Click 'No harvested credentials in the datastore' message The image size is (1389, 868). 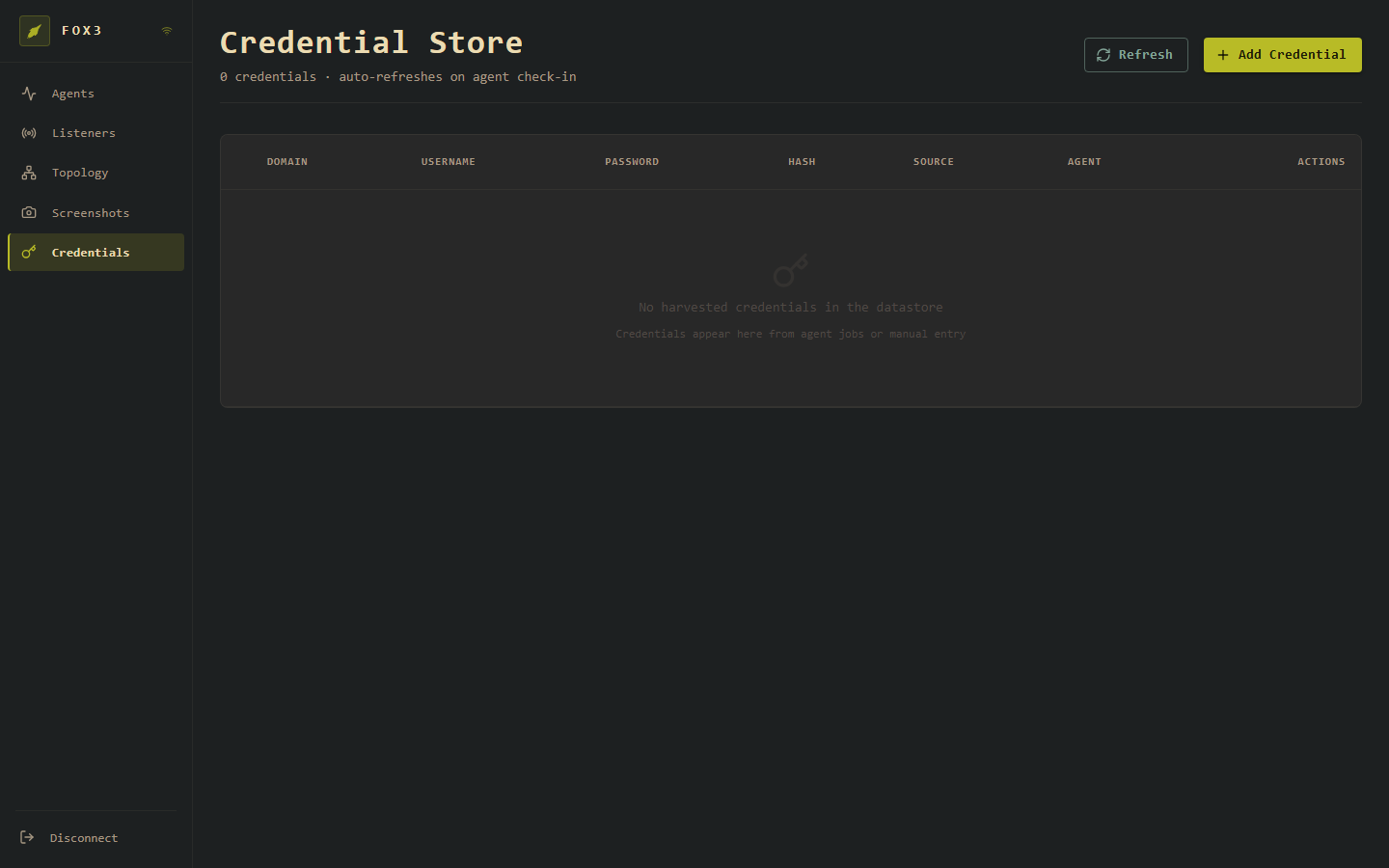(x=791, y=308)
